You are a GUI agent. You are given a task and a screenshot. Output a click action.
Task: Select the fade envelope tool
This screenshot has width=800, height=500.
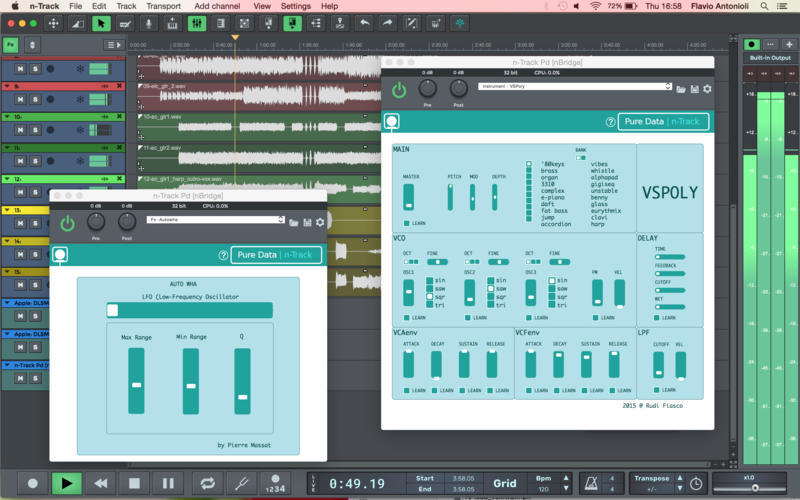(77, 23)
